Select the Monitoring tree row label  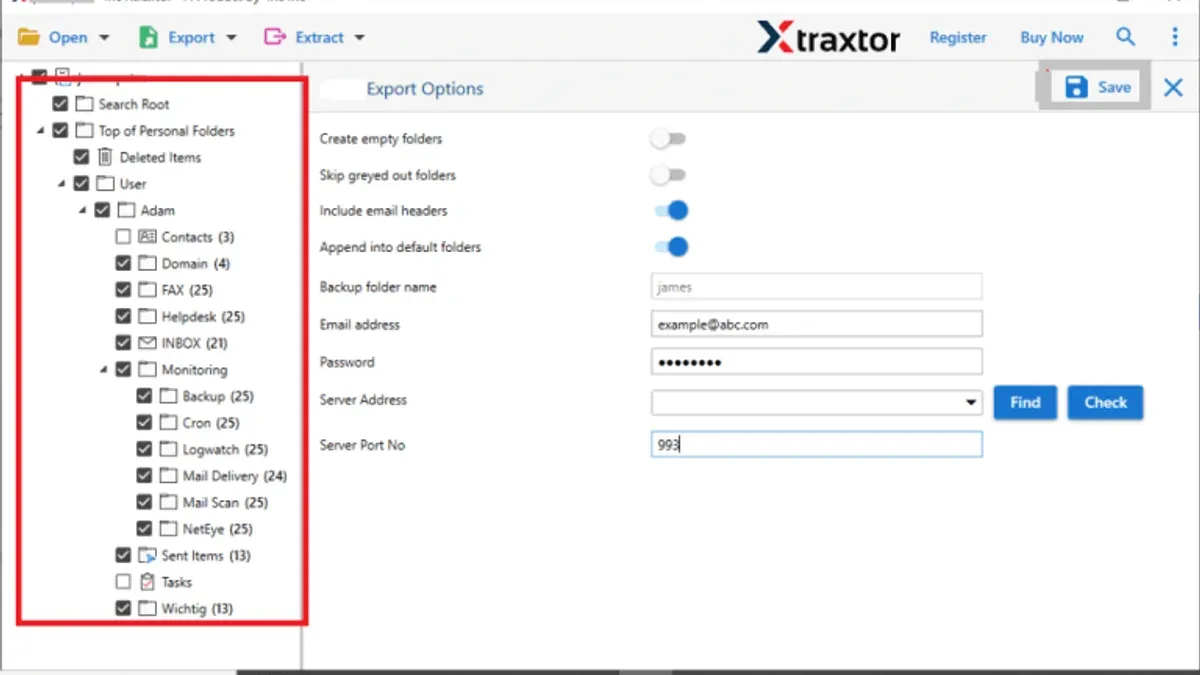pyautogui.click(x=195, y=370)
